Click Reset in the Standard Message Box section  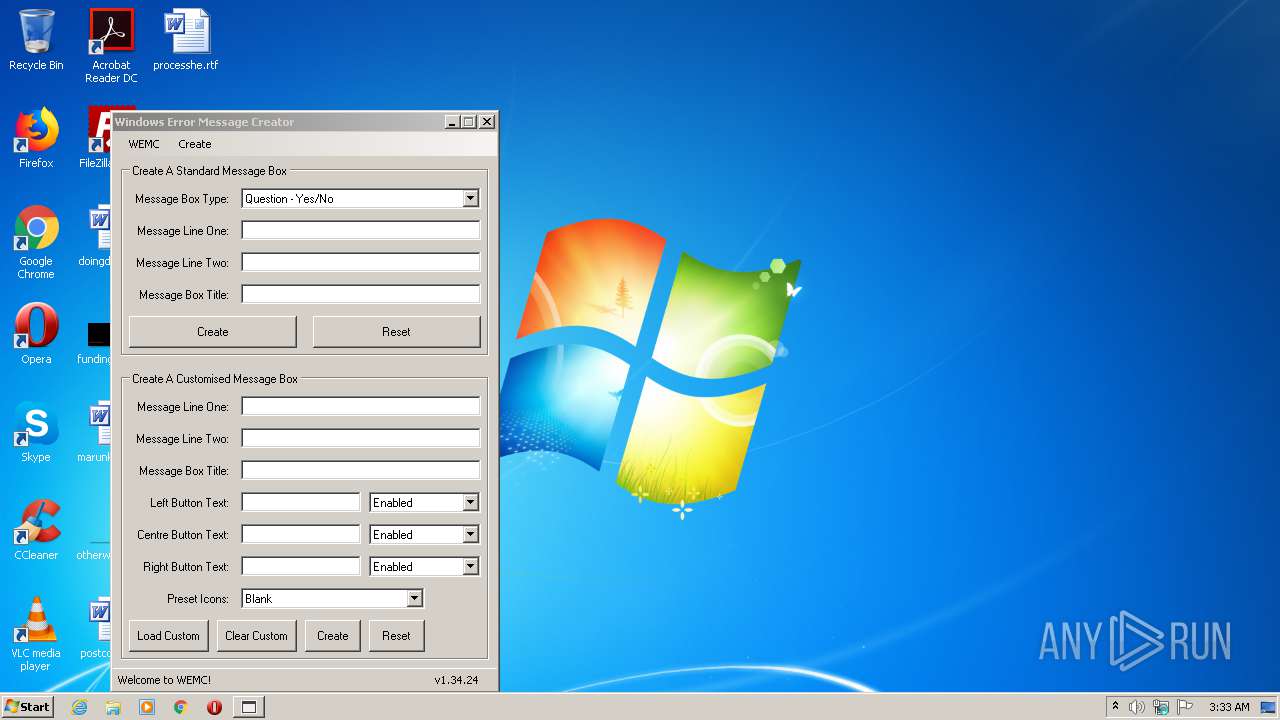tap(396, 332)
